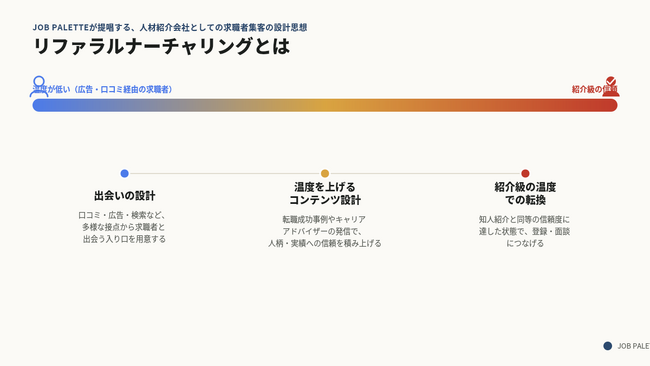Screen dimensions: 650x366
Task: Click the dark blue JOB PALETTE logo dot
Action: [x=608, y=346]
